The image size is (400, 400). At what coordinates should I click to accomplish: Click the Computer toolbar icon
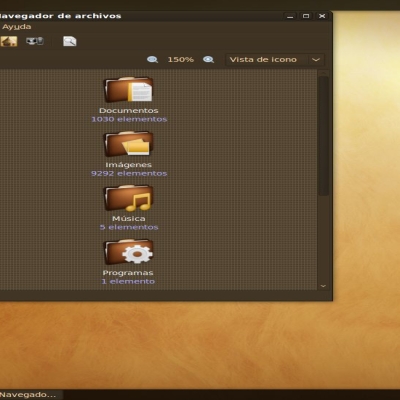tap(35, 41)
